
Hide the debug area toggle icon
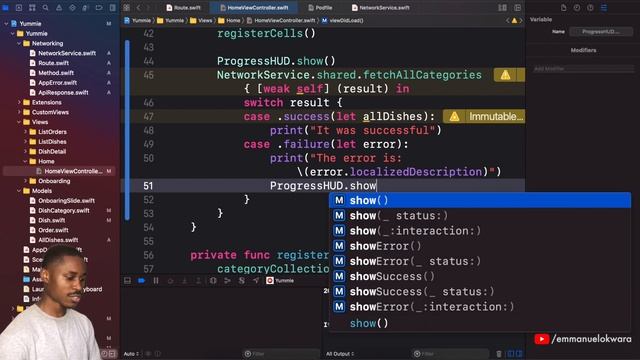[127, 281]
